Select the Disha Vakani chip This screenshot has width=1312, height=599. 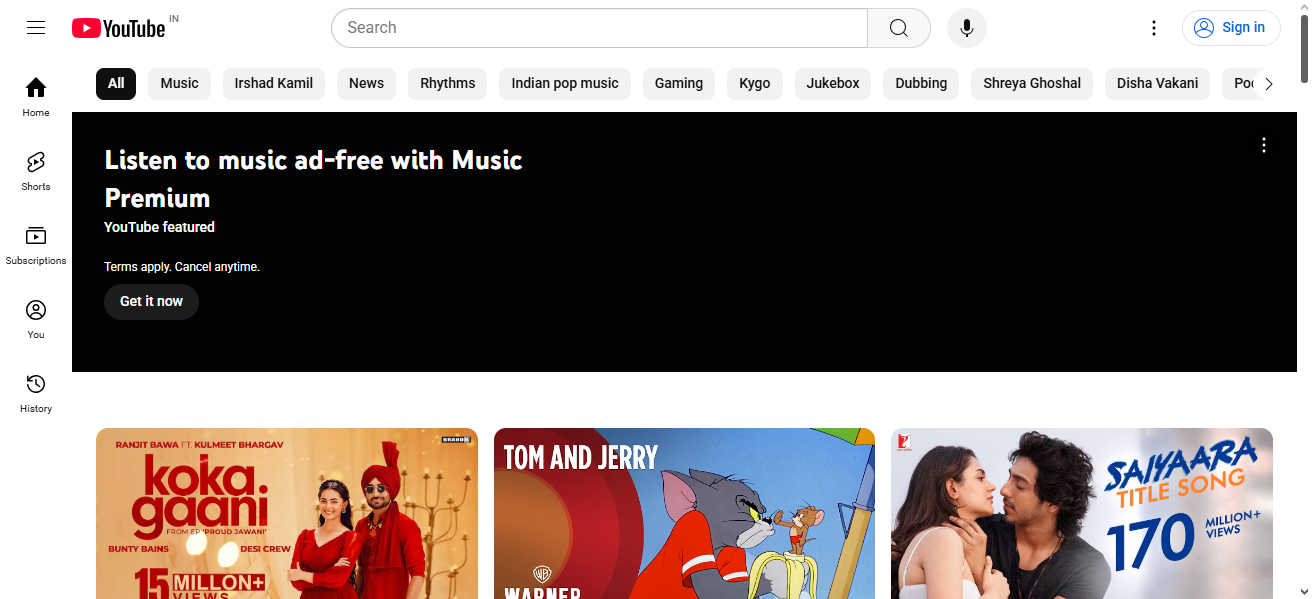(1158, 84)
